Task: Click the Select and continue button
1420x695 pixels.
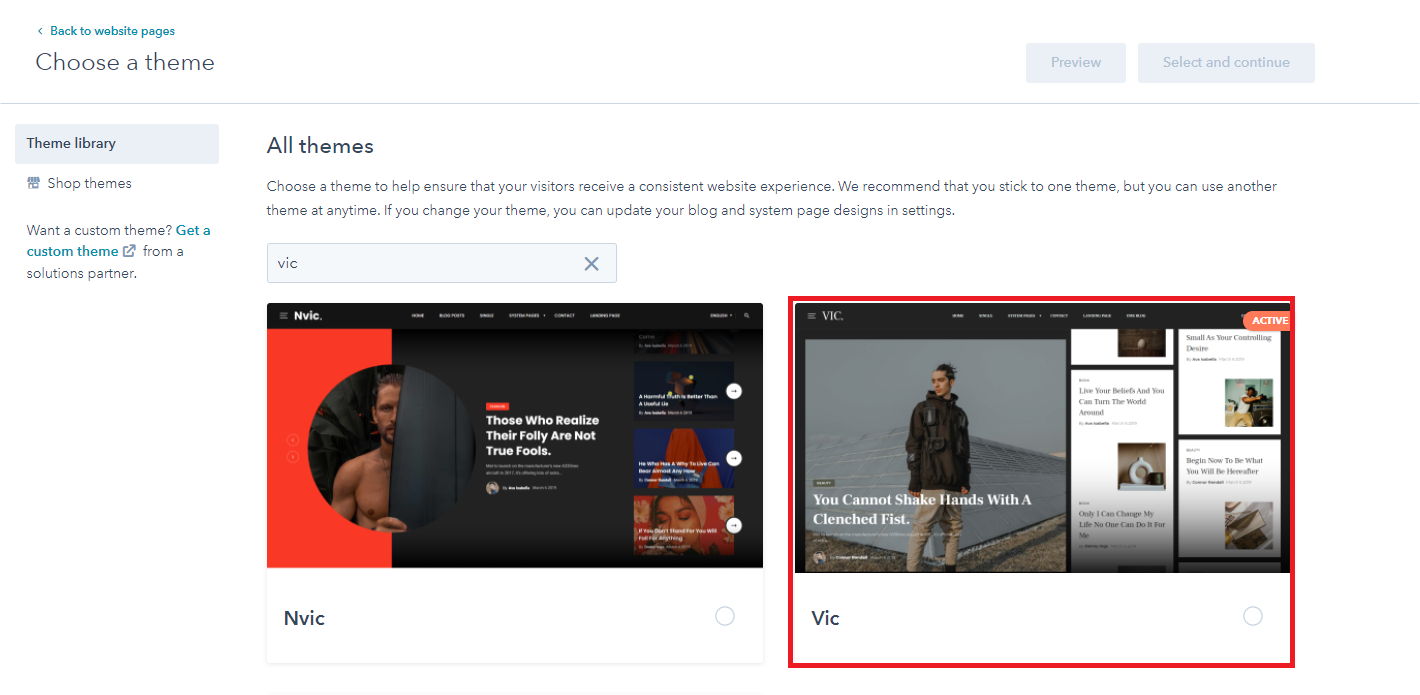Action: point(1225,62)
